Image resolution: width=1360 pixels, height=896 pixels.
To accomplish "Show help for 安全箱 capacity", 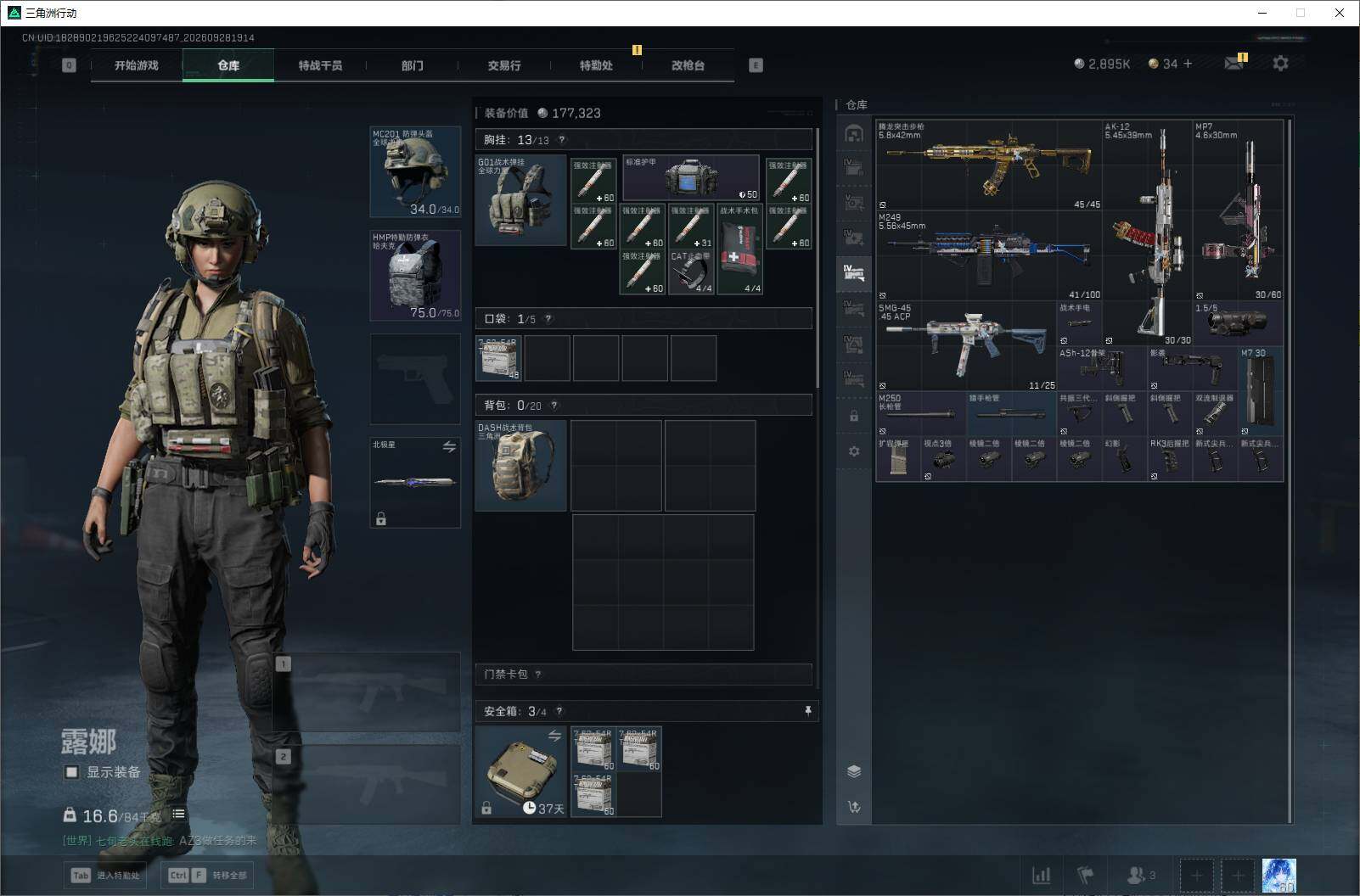I will coord(559,711).
